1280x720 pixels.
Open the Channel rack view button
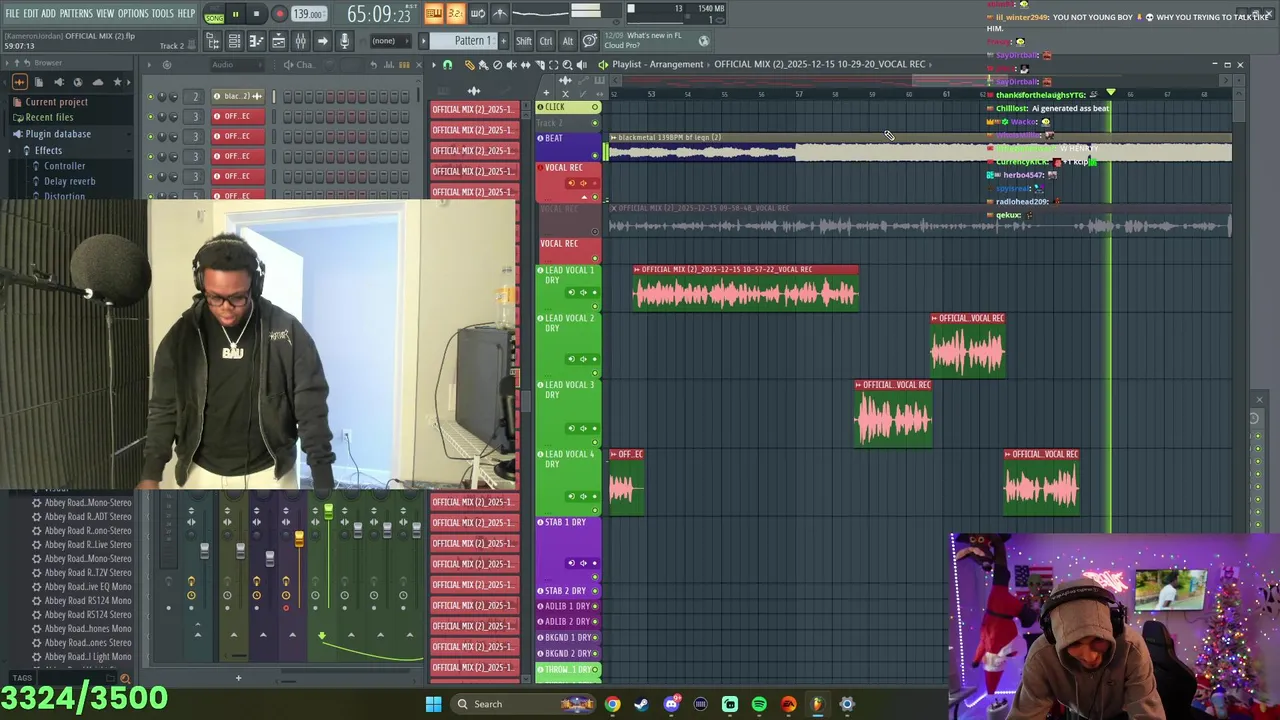[234, 41]
